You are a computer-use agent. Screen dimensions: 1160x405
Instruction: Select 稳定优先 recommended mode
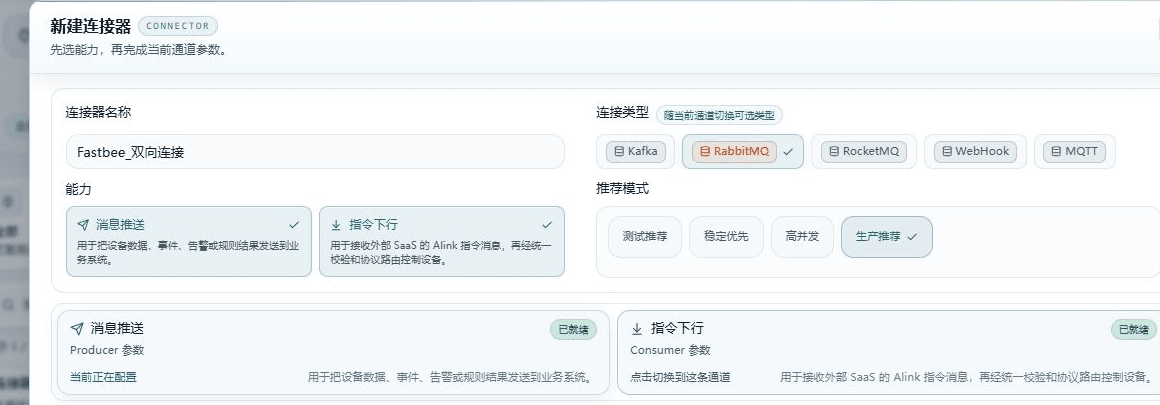coord(726,237)
